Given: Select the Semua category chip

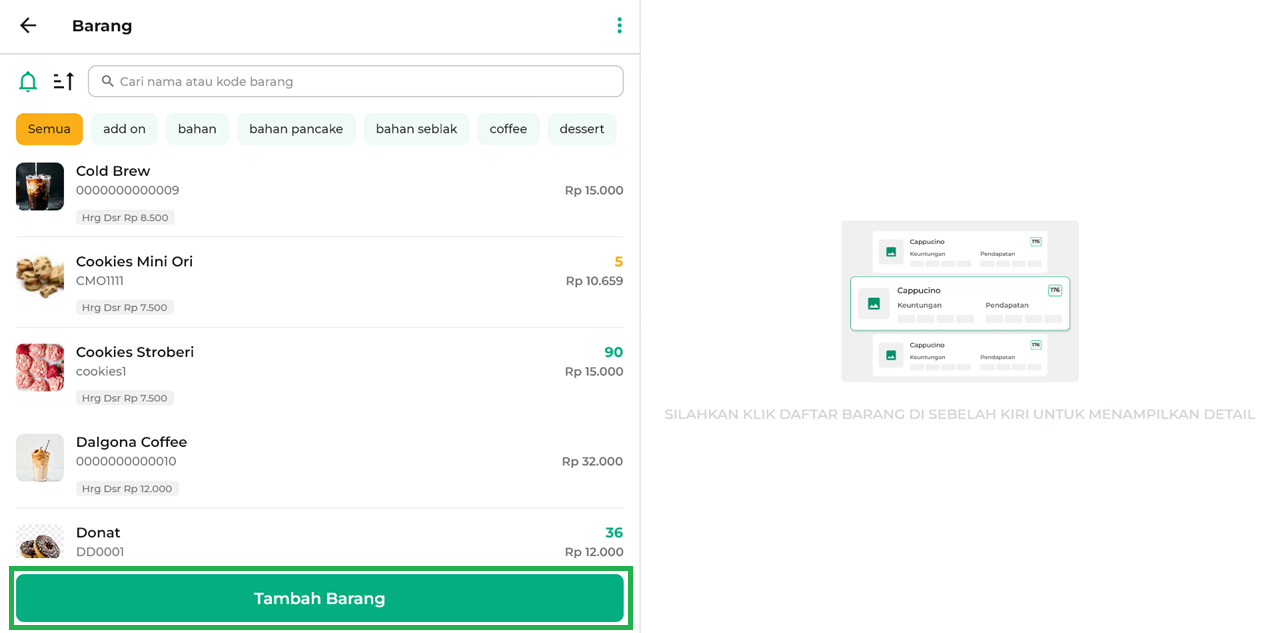Looking at the screenshot, I should click(49, 129).
